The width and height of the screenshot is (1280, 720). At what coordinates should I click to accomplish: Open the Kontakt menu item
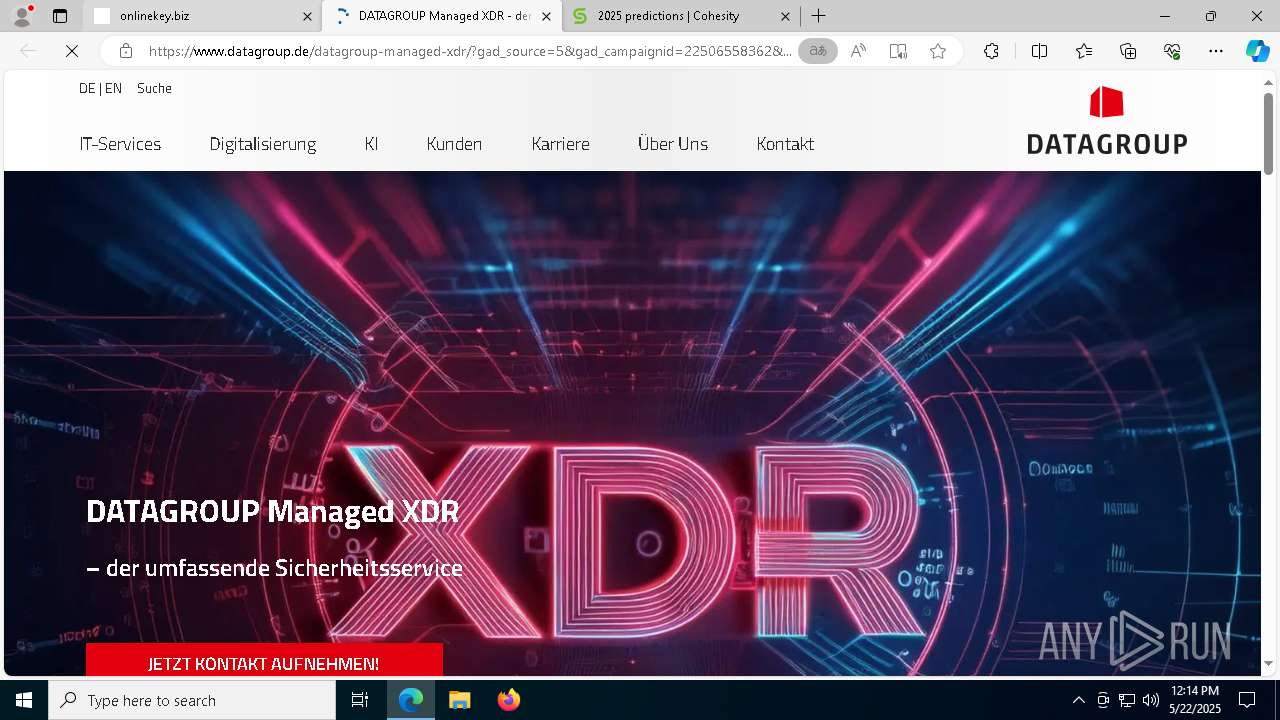coord(785,144)
